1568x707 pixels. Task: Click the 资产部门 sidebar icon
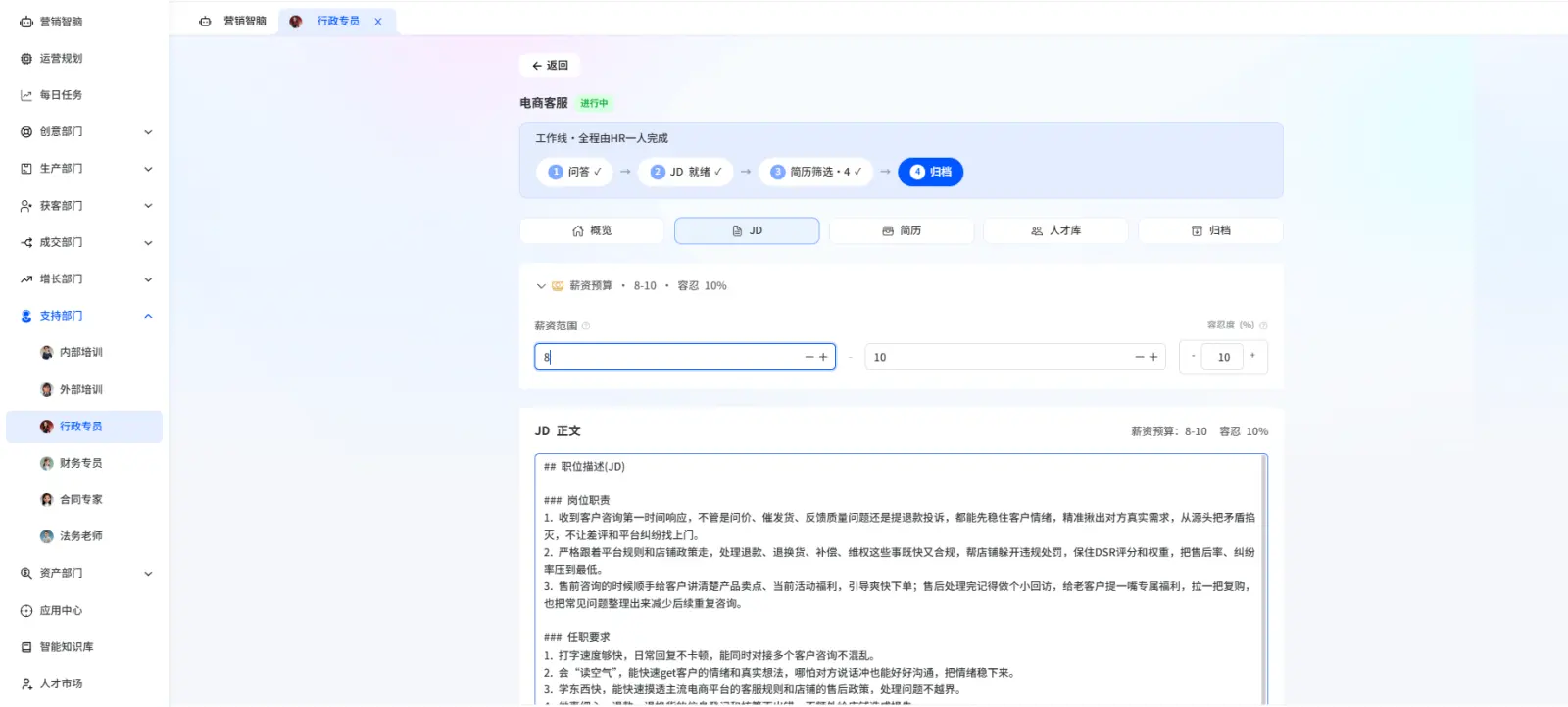(x=26, y=573)
